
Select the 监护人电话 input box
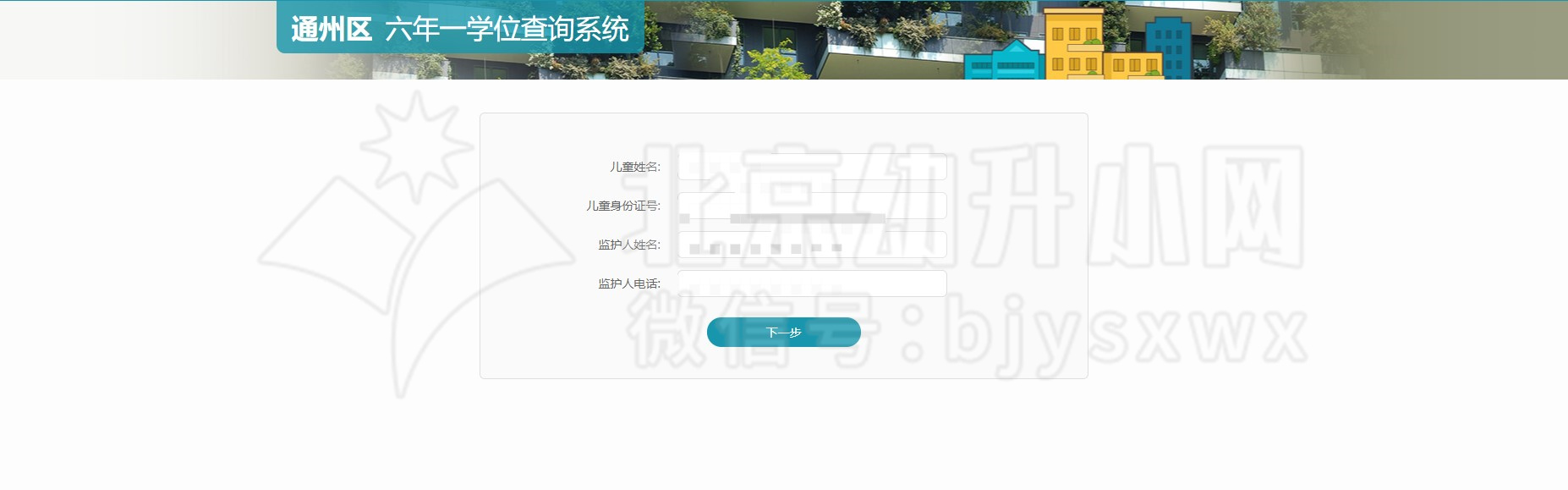(x=812, y=284)
